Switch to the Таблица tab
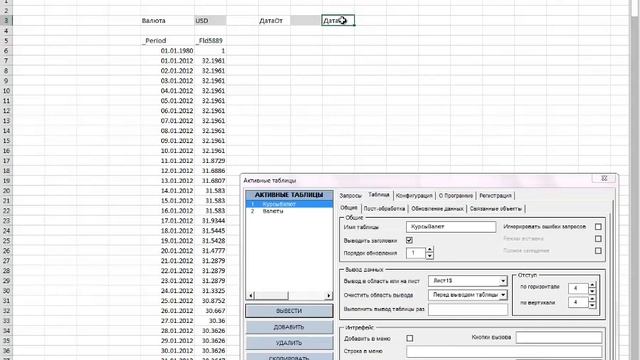This screenshot has width=640, height=360. pyautogui.click(x=378, y=195)
